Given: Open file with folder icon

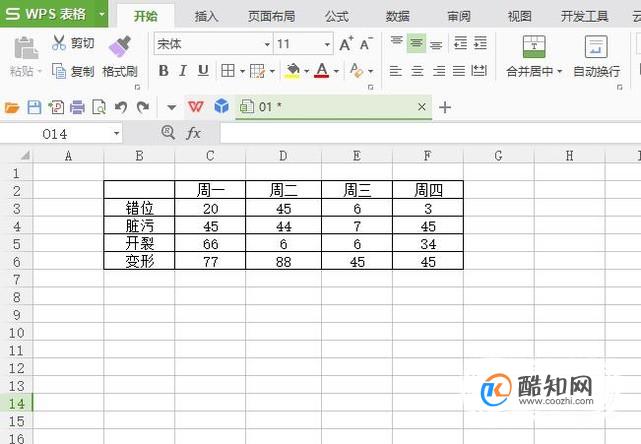Looking at the screenshot, I should (12, 108).
